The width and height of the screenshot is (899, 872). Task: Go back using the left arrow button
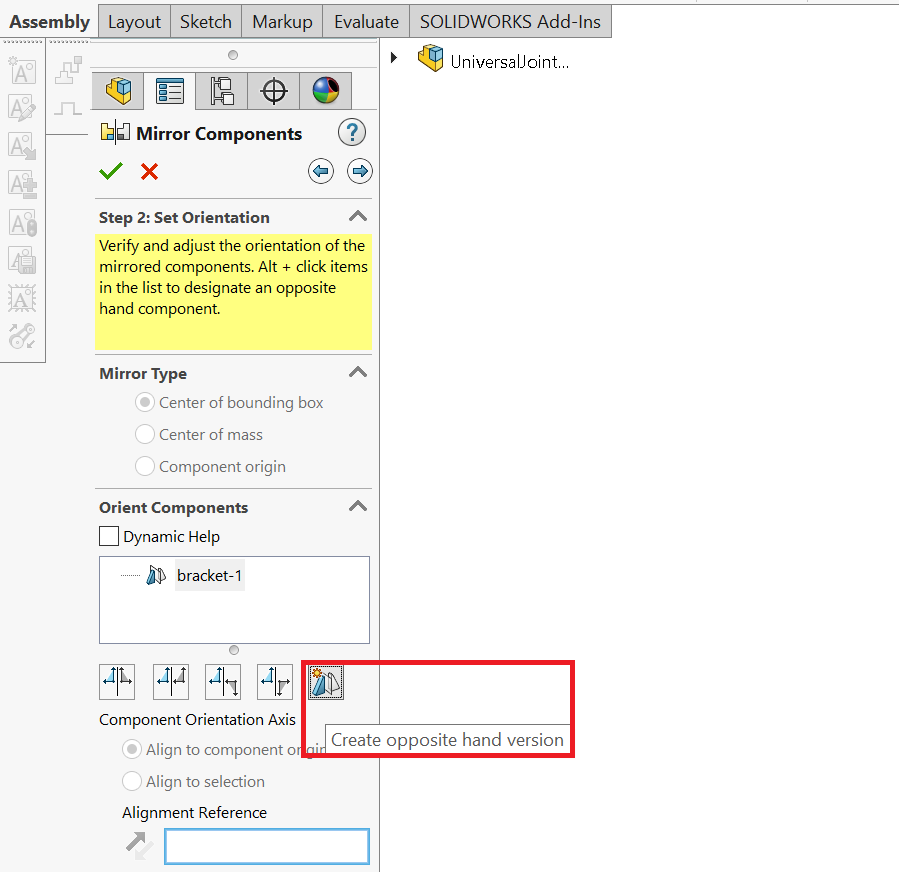click(x=320, y=172)
